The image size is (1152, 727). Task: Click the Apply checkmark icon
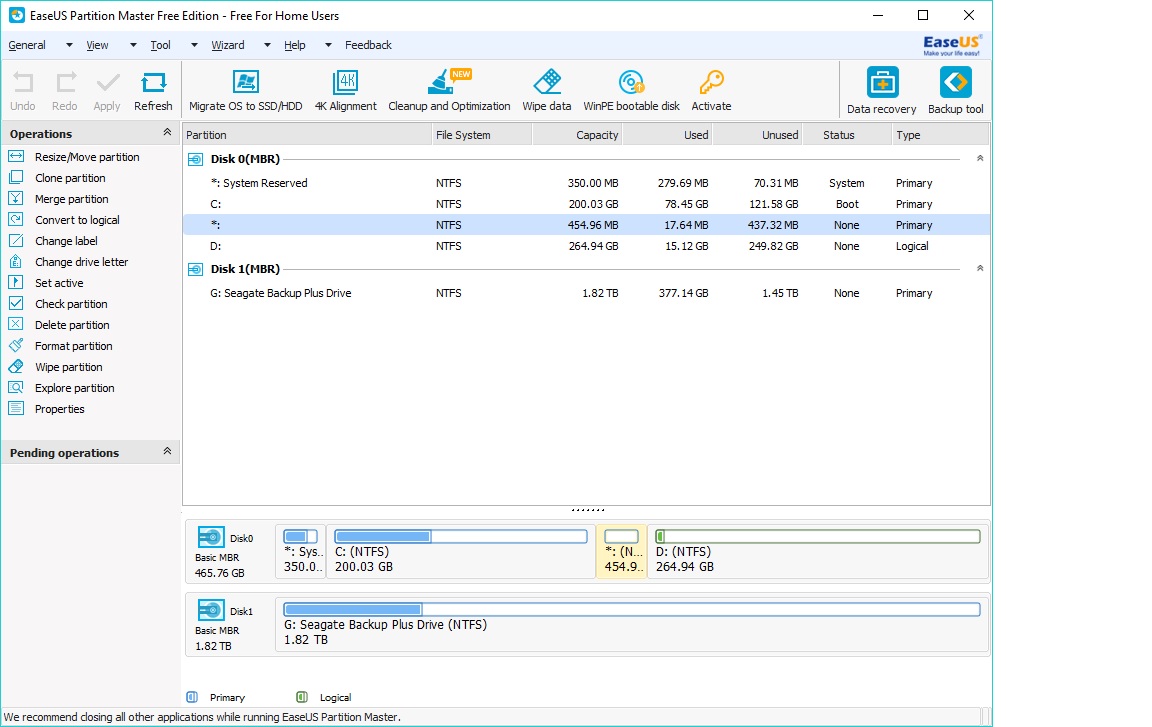tap(107, 91)
